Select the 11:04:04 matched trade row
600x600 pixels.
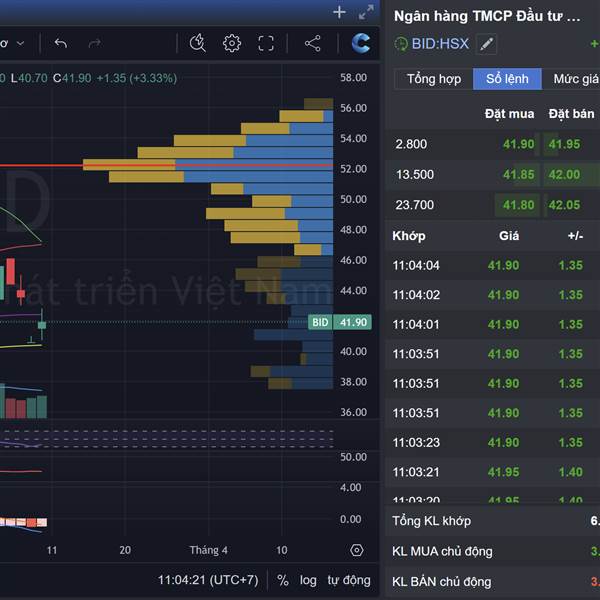(x=493, y=265)
